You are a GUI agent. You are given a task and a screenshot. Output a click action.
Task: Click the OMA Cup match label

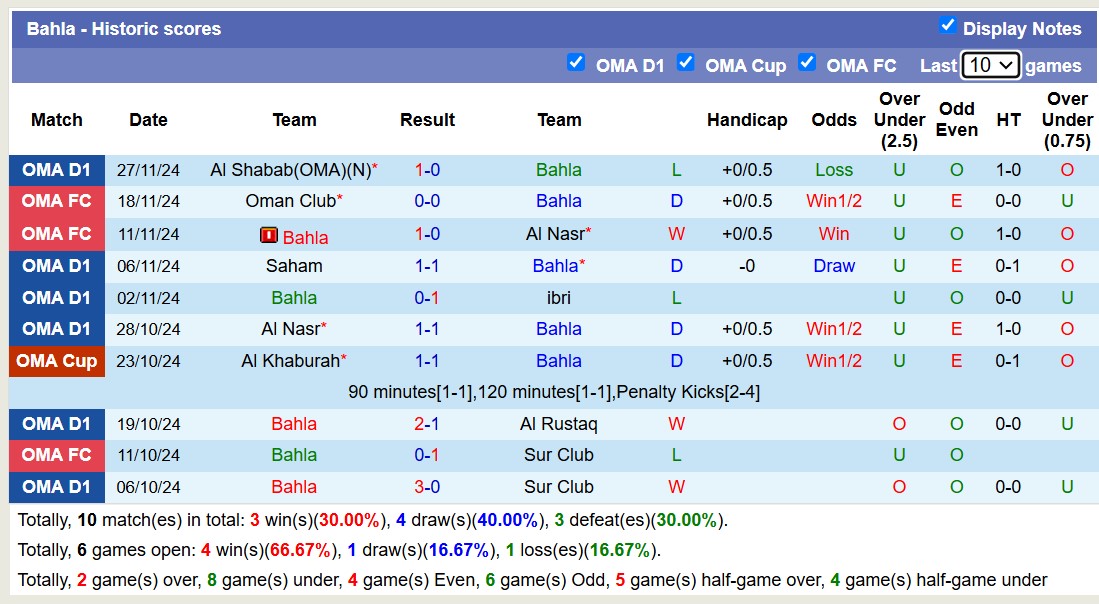click(x=57, y=361)
